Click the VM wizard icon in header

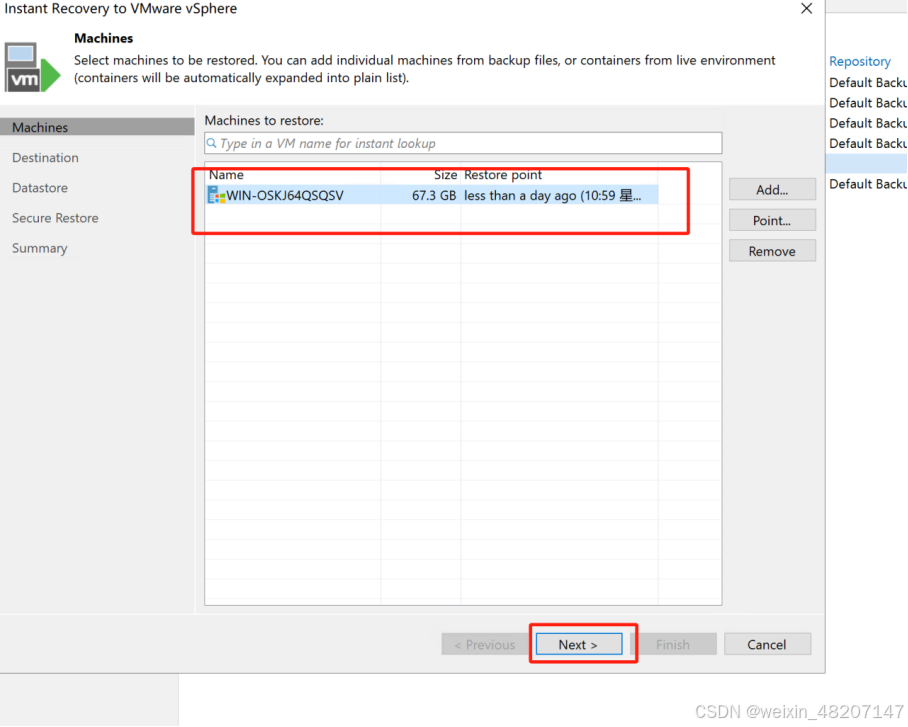point(32,67)
